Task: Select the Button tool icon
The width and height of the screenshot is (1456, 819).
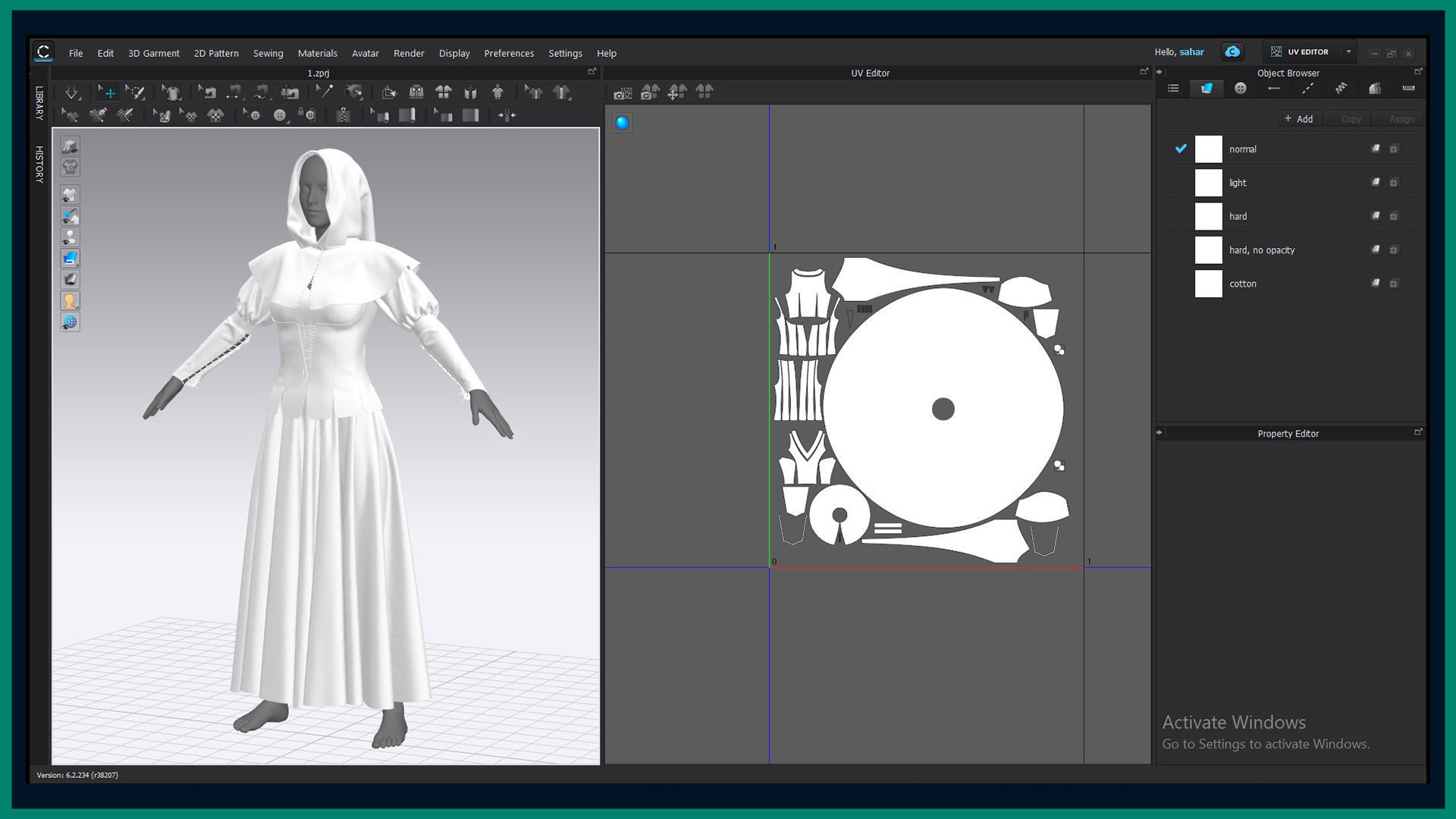Action: tap(280, 115)
